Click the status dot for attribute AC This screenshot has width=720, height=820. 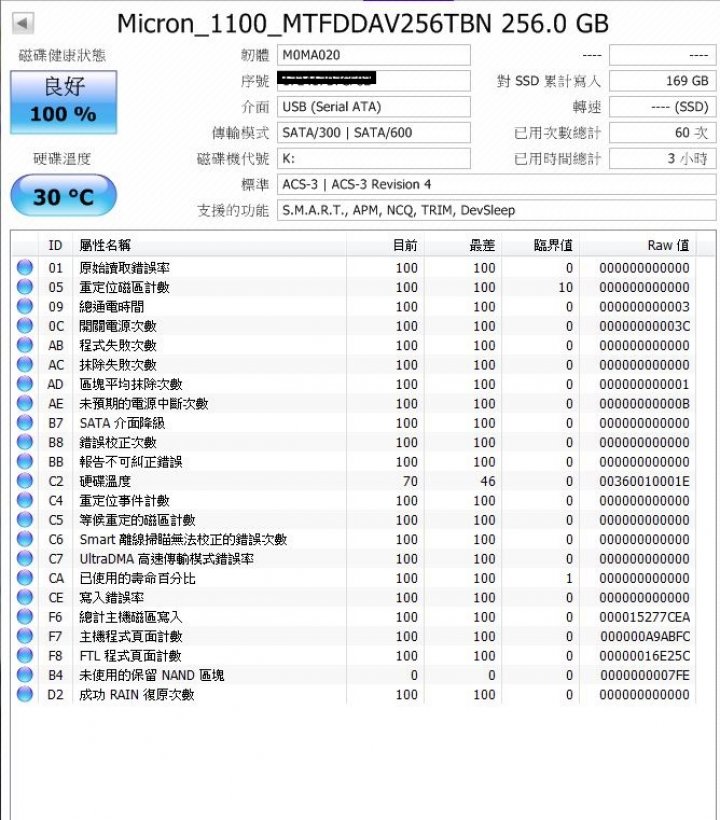pos(25,364)
